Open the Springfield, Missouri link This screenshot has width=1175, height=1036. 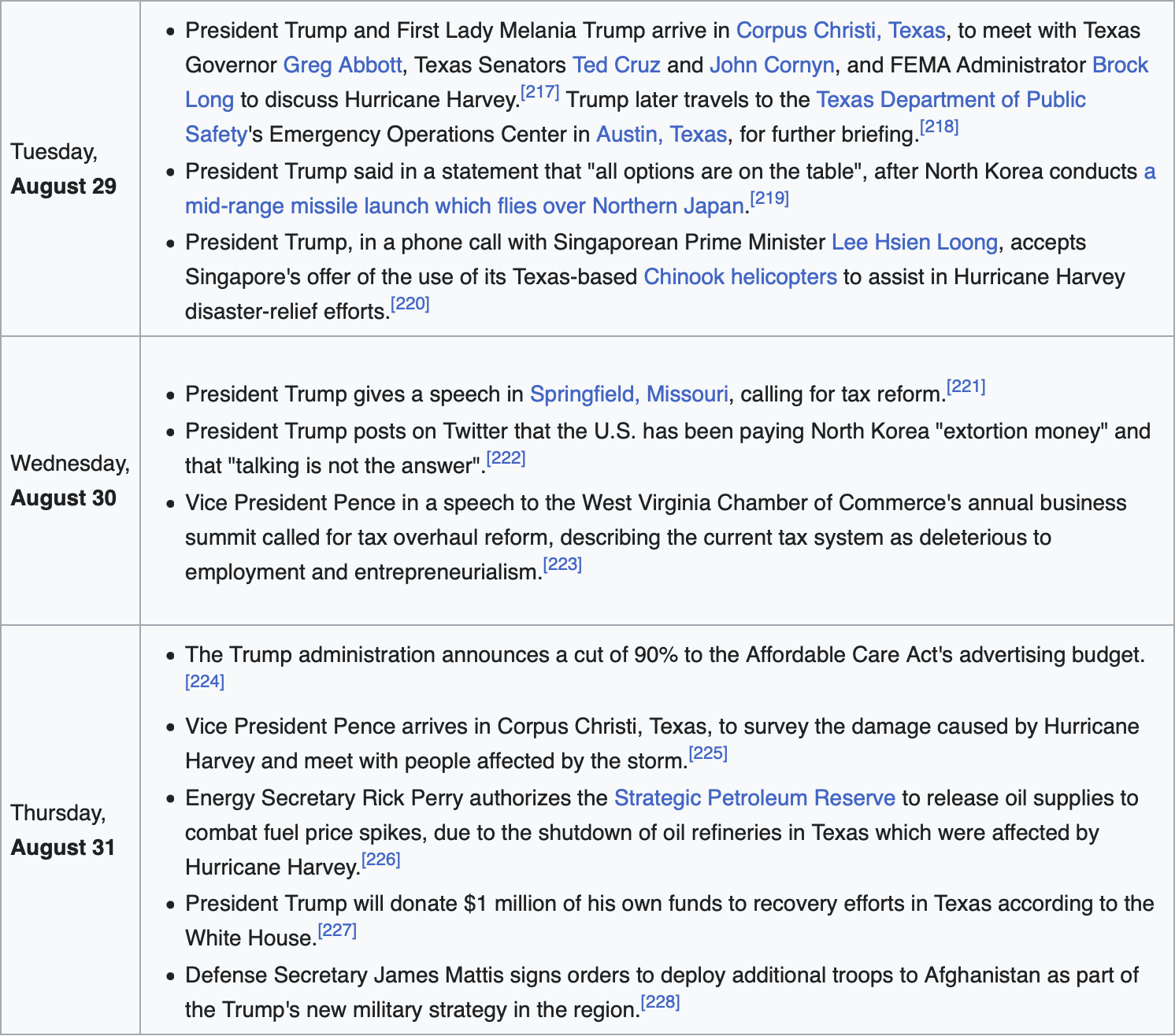[x=629, y=394]
